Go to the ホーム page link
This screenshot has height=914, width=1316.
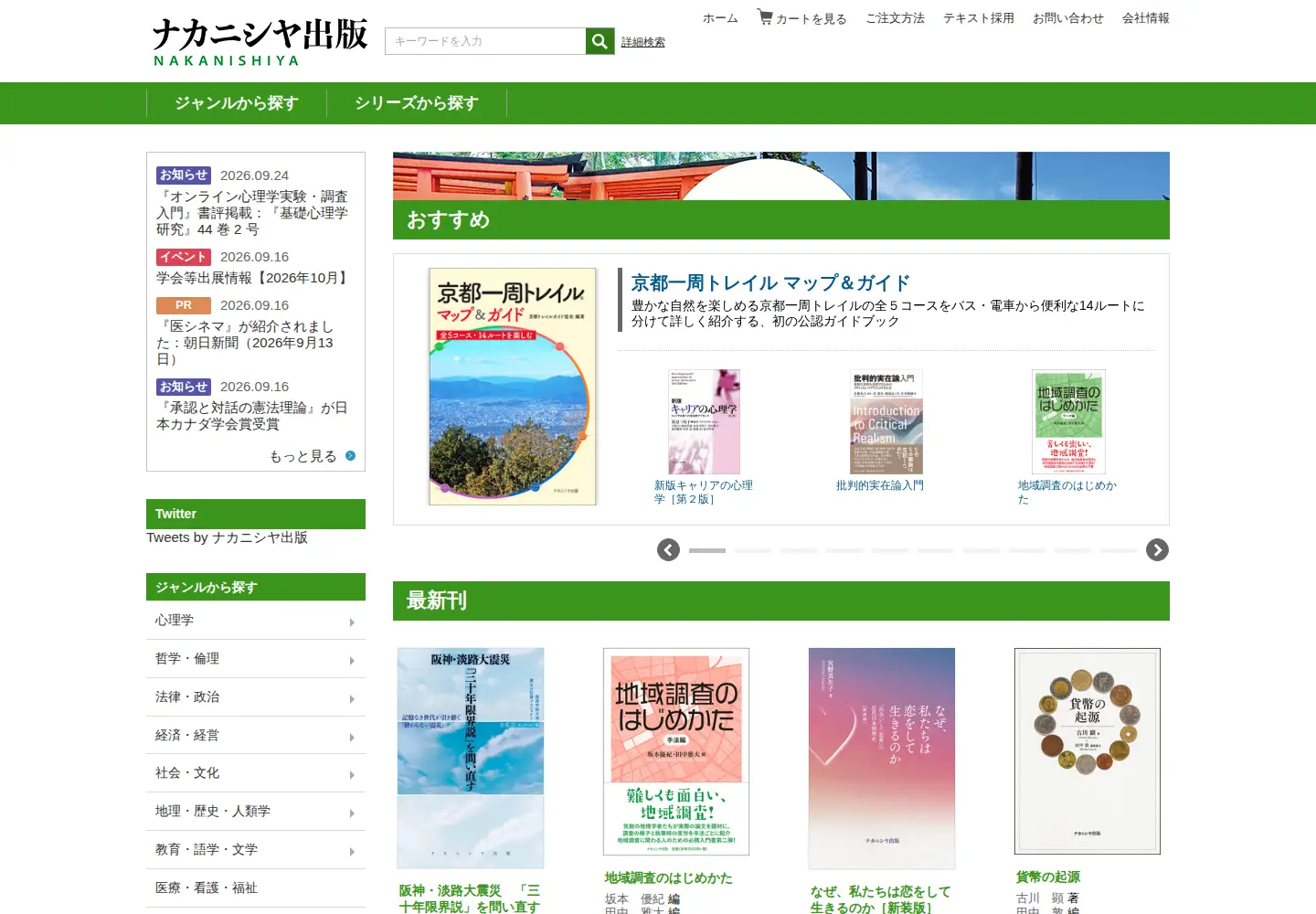tap(720, 18)
